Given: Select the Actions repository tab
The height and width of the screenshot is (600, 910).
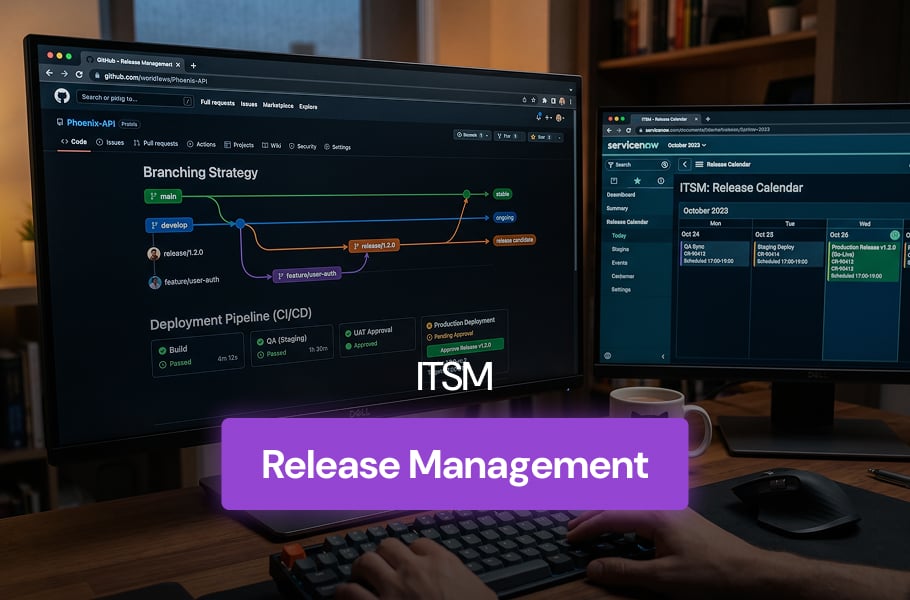Looking at the screenshot, I should click(x=201, y=144).
